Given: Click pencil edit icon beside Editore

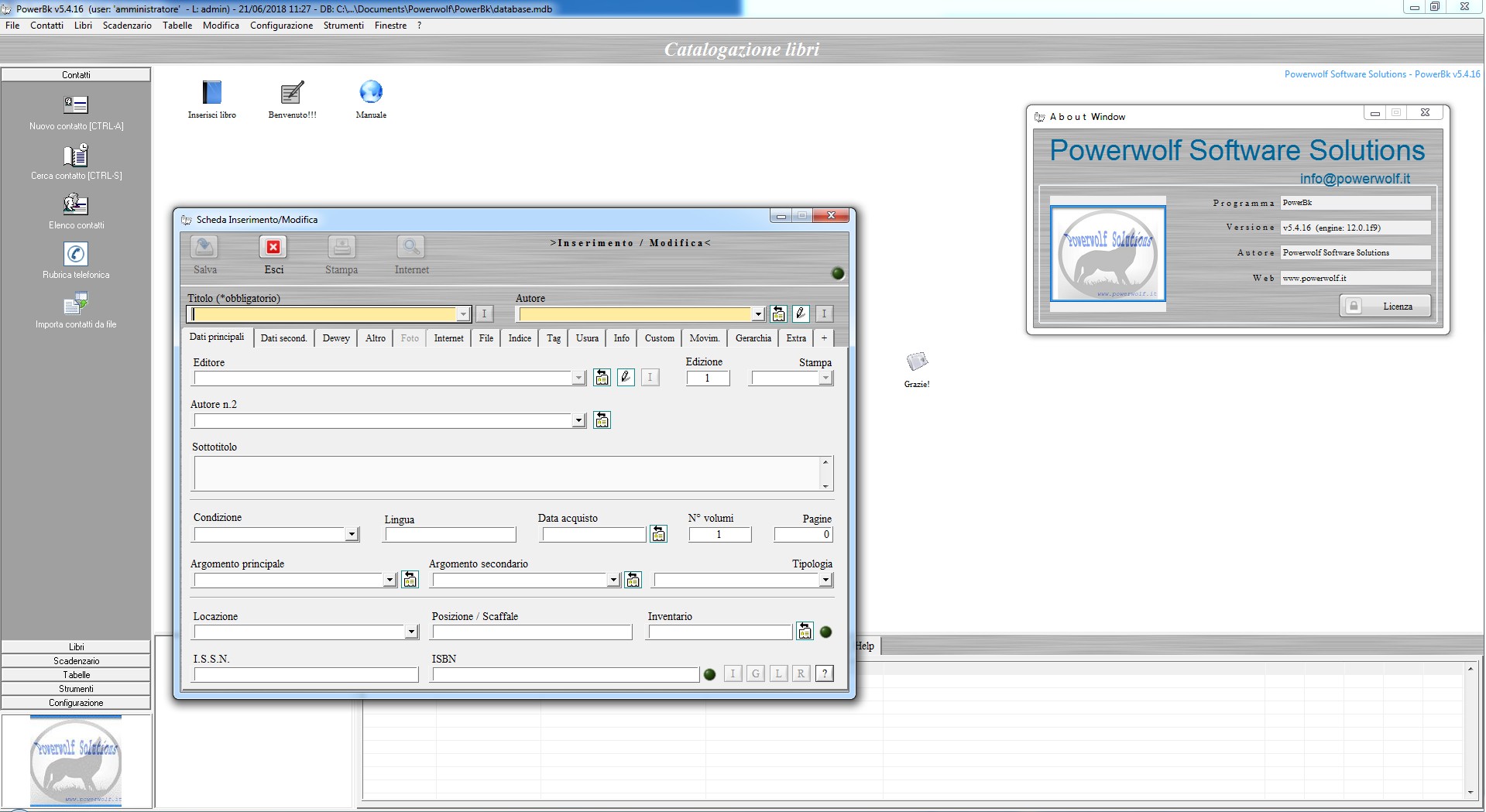Looking at the screenshot, I should [626, 377].
